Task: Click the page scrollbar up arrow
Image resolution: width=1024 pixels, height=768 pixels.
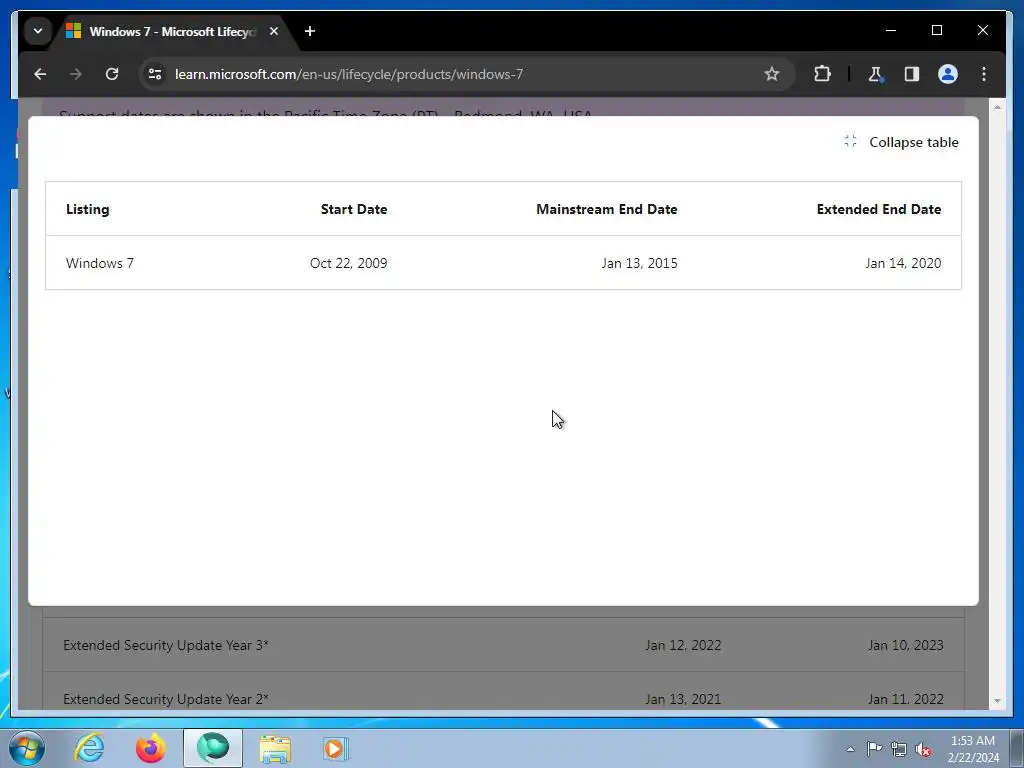Action: tap(997, 106)
